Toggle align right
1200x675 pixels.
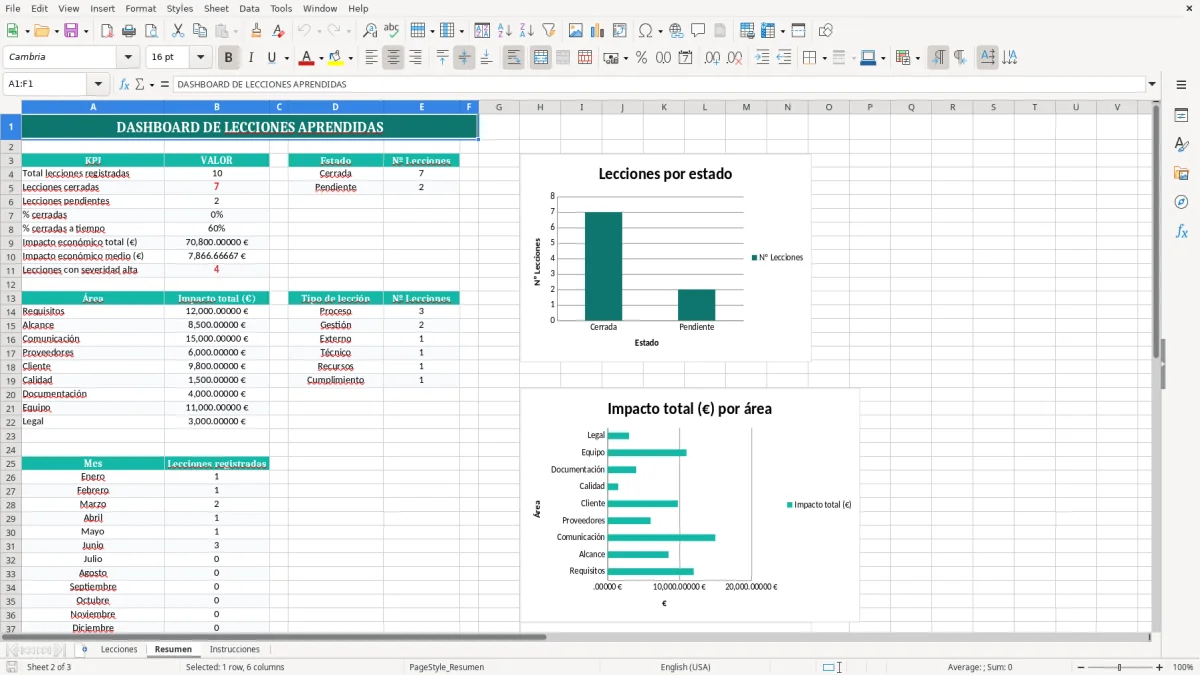(415, 58)
